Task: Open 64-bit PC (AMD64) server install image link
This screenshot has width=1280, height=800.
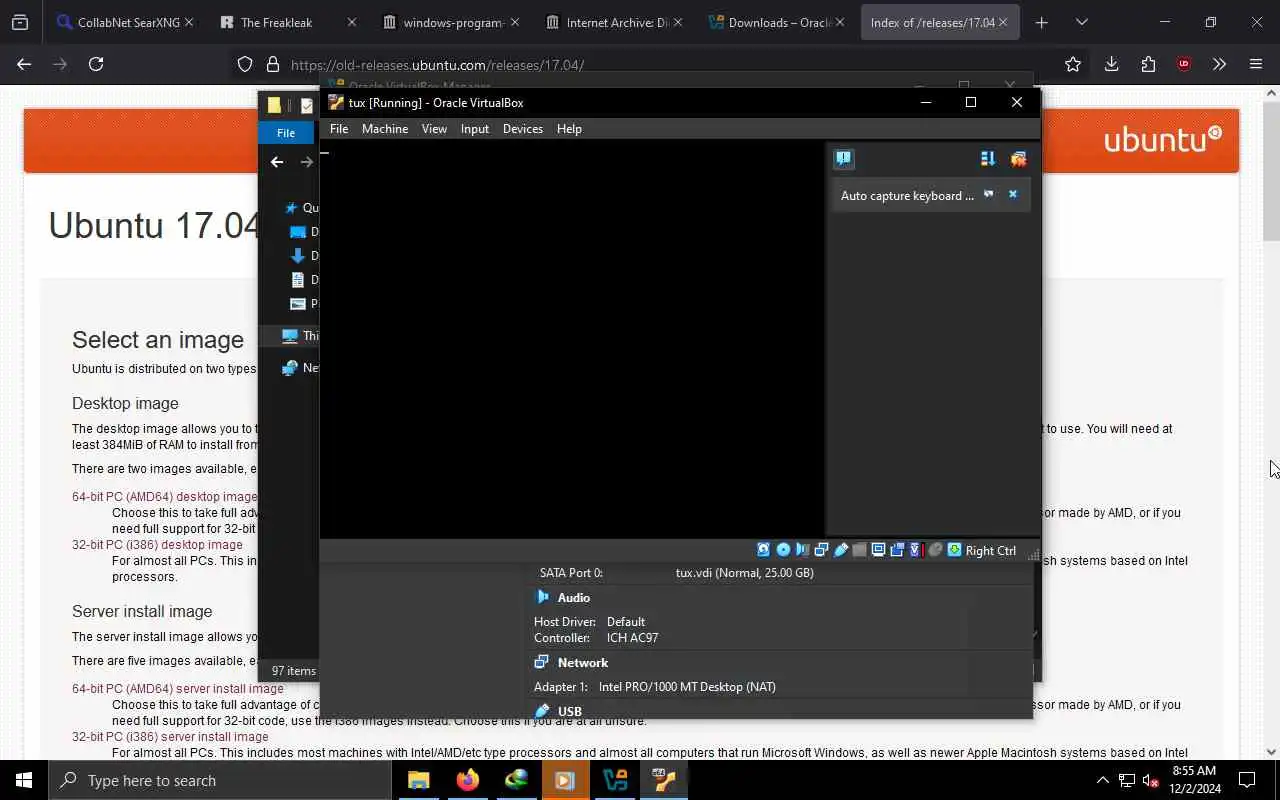Action: tap(178, 688)
